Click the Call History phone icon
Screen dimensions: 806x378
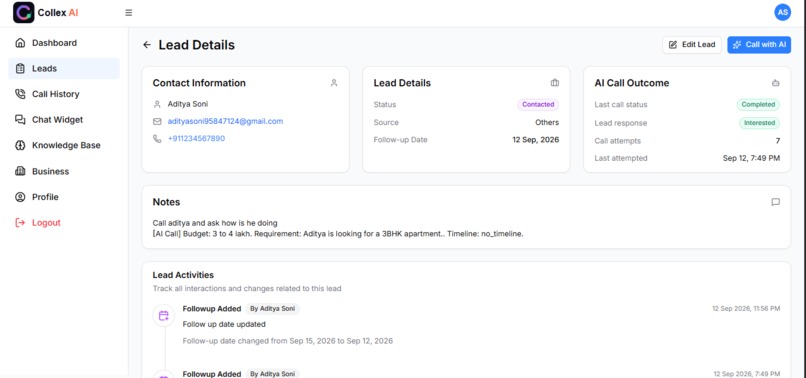(20, 94)
